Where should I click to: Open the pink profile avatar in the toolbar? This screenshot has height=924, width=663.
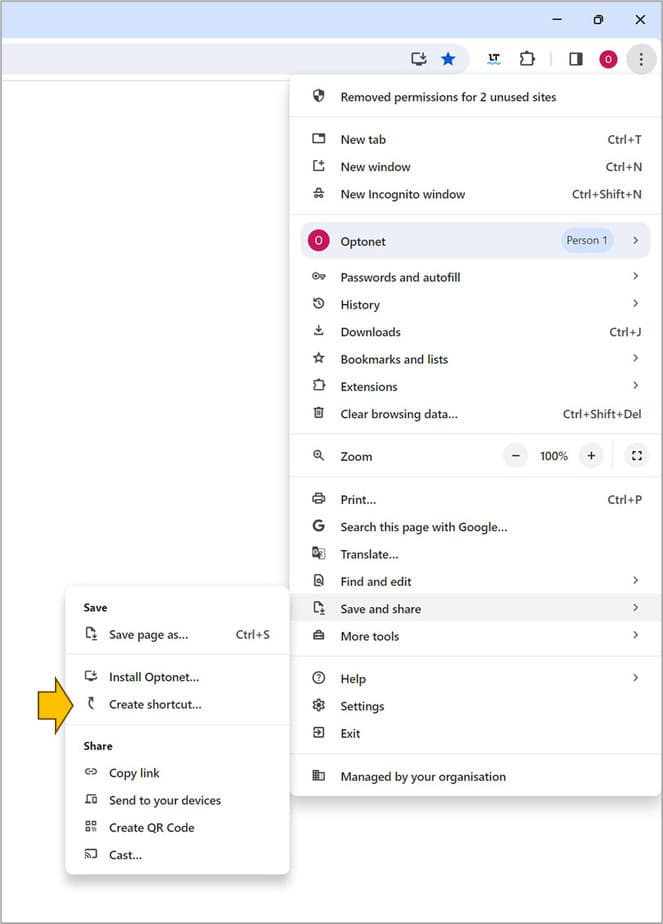click(x=608, y=59)
